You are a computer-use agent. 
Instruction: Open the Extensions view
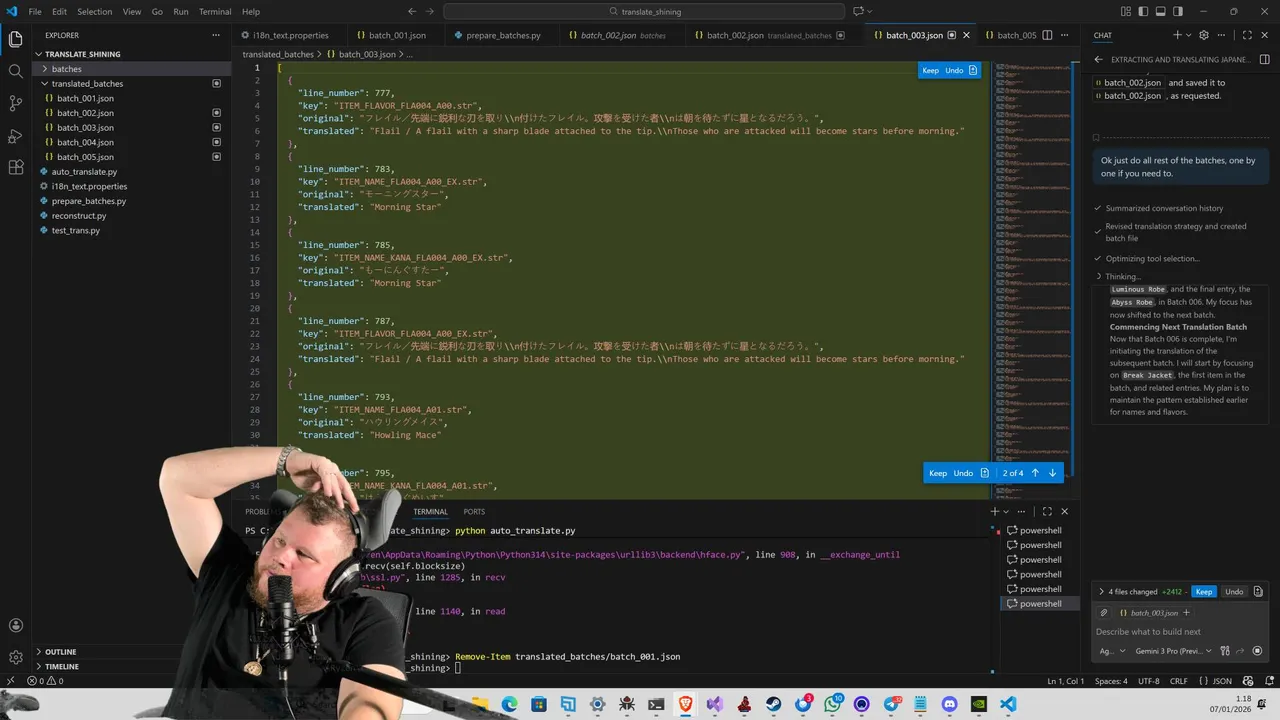pos(15,167)
